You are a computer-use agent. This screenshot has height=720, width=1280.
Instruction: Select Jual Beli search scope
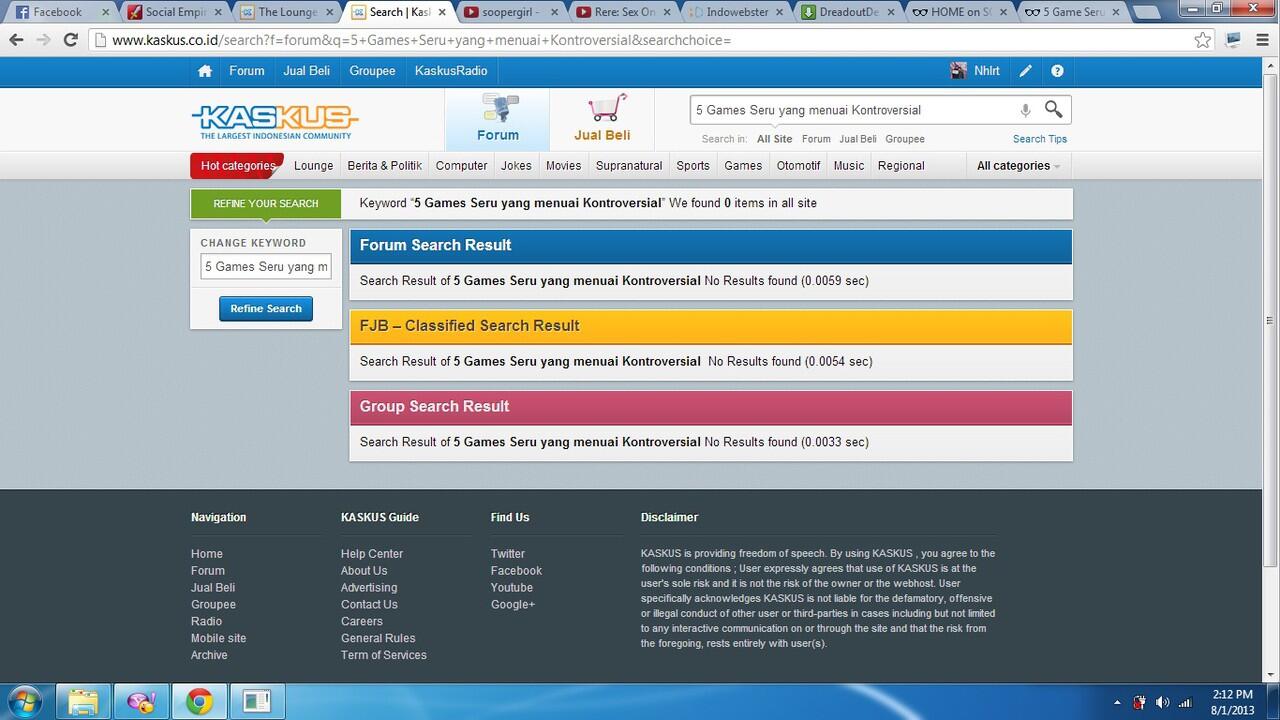(x=858, y=139)
